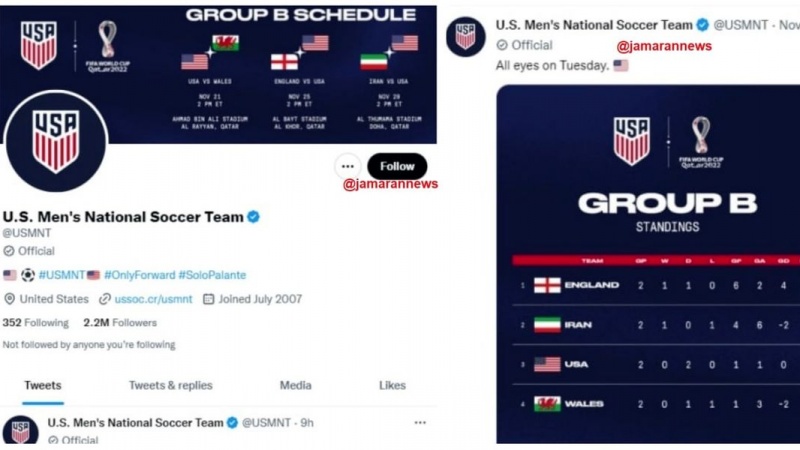
Task: View the 2.2M Followers list
Action: click(x=120, y=323)
